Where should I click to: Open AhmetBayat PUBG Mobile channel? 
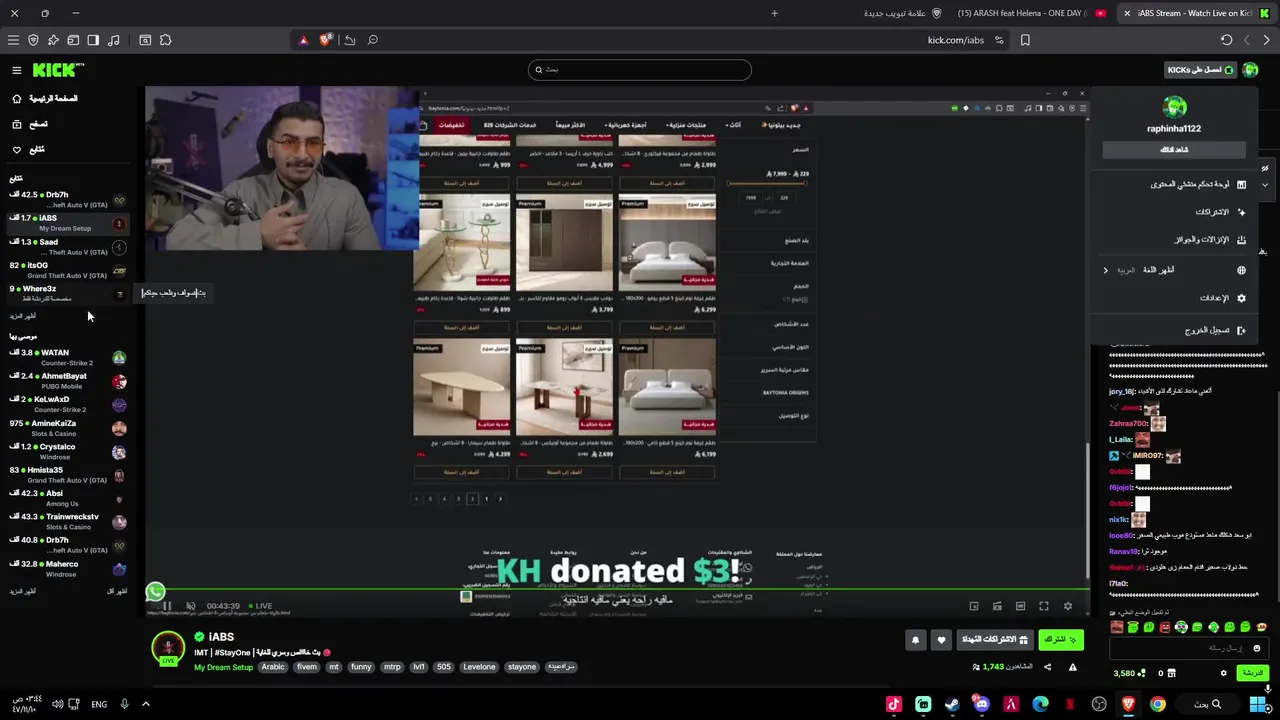(67, 381)
